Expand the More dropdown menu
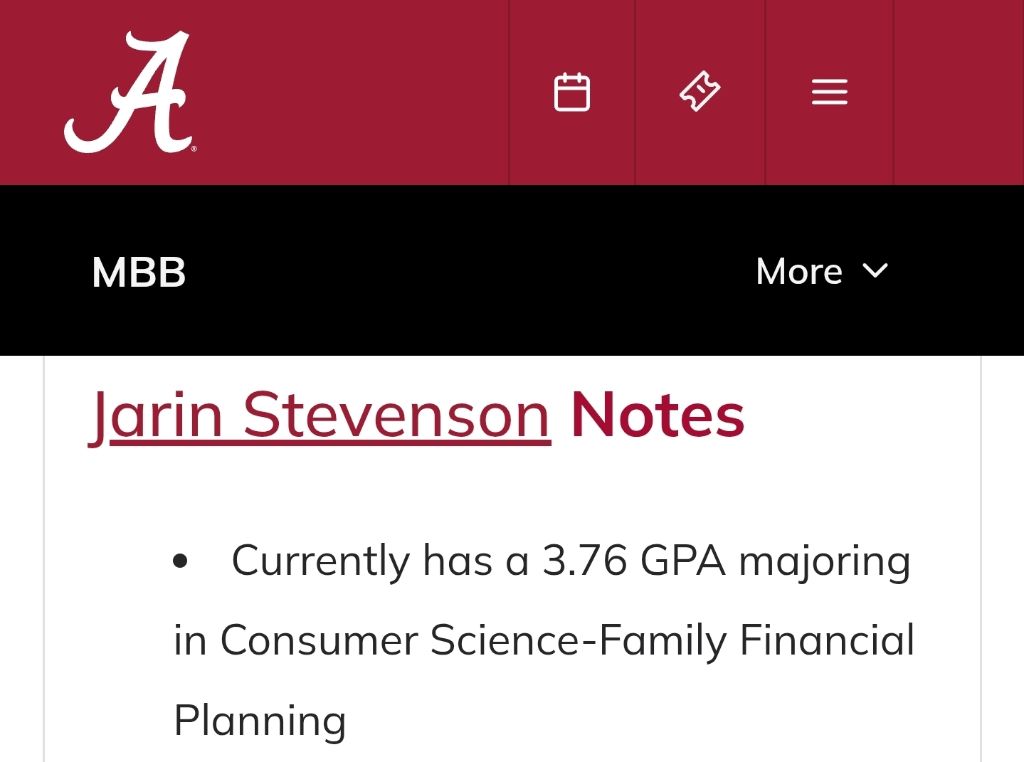The width and height of the screenshot is (1024, 762). point(822,271)
